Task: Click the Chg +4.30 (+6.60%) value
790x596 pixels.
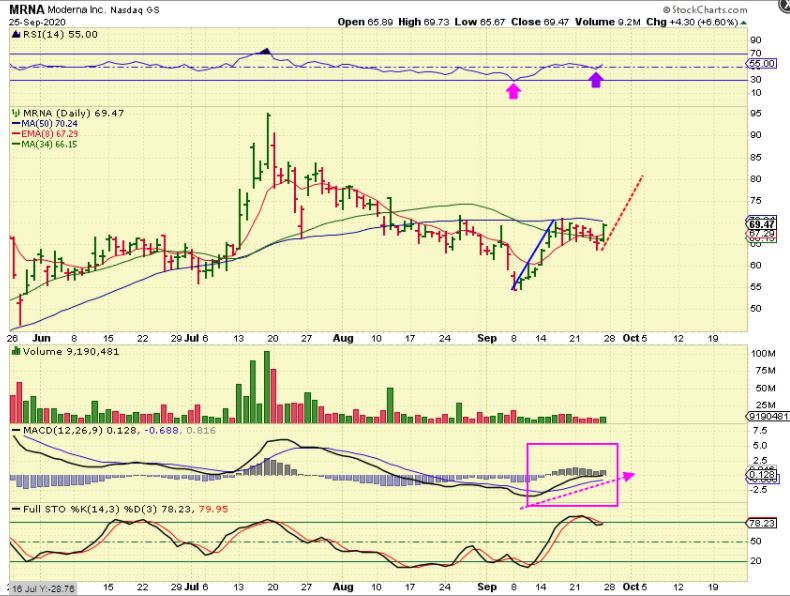Action: pos(692,22)
